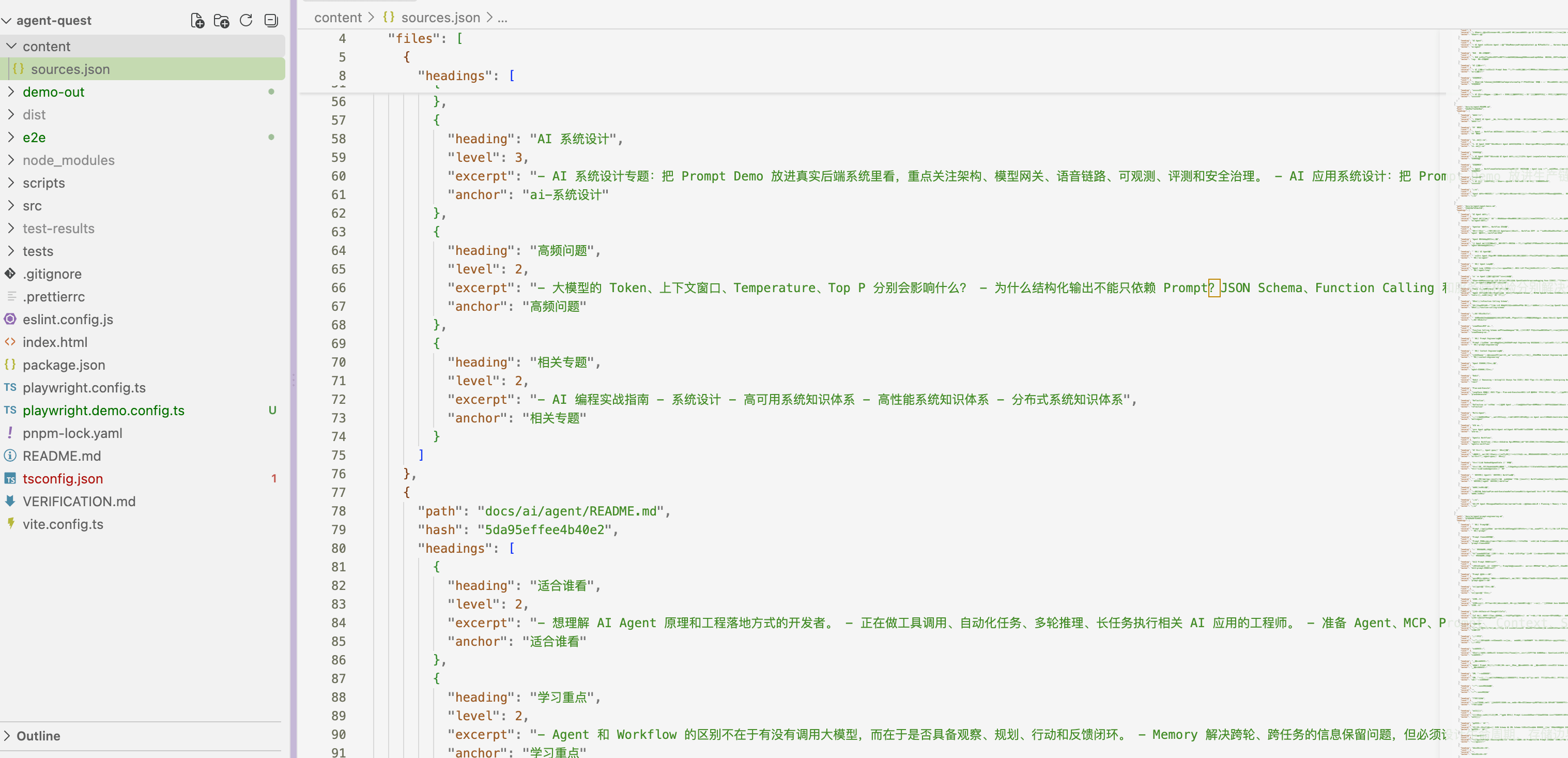Click the "AI 系统设计" heading value
The height and width of the screenshot is (758, 1568).
tap(573, 139)
